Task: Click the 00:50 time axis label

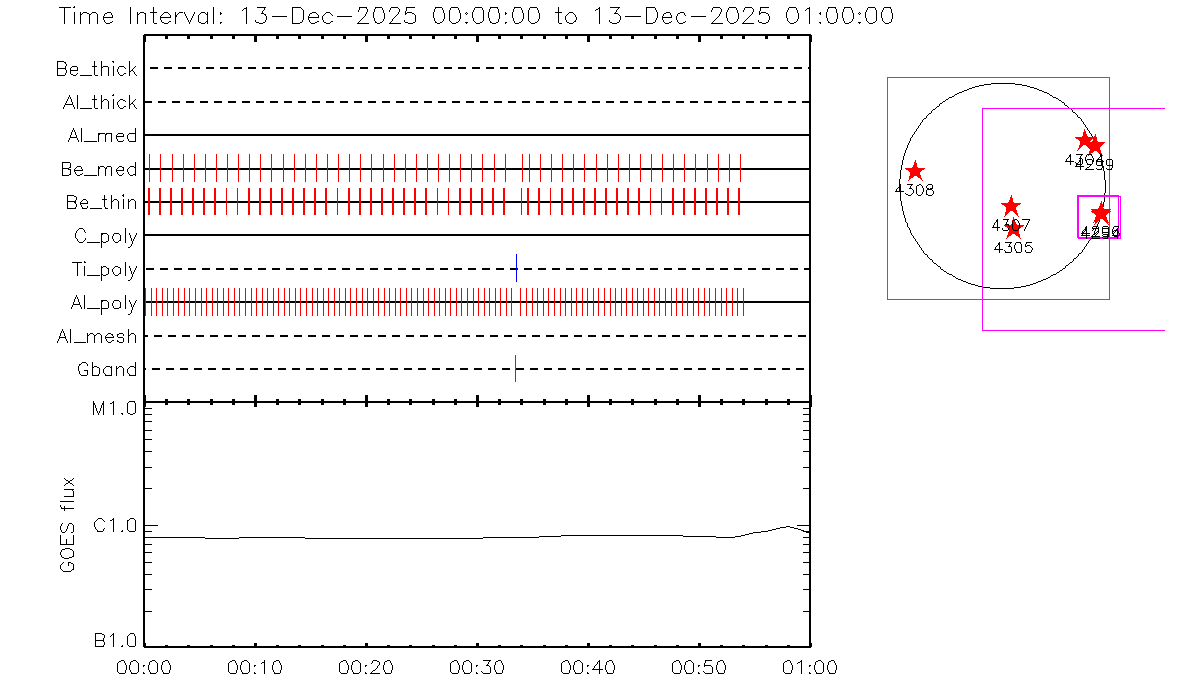Action: pyautogui.click(x=699, y=668)
